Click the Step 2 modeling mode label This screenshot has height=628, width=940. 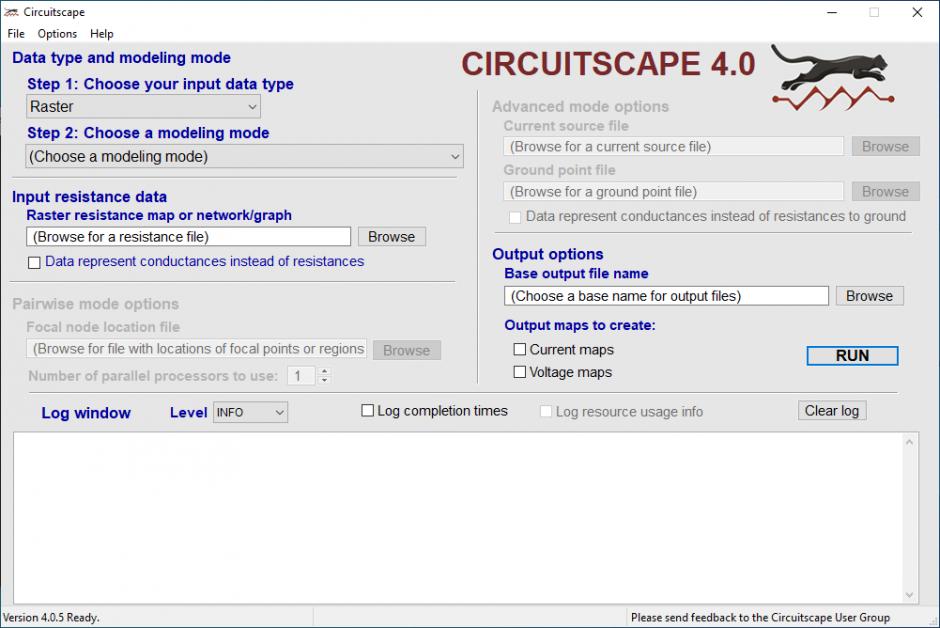tap(148, 133)
